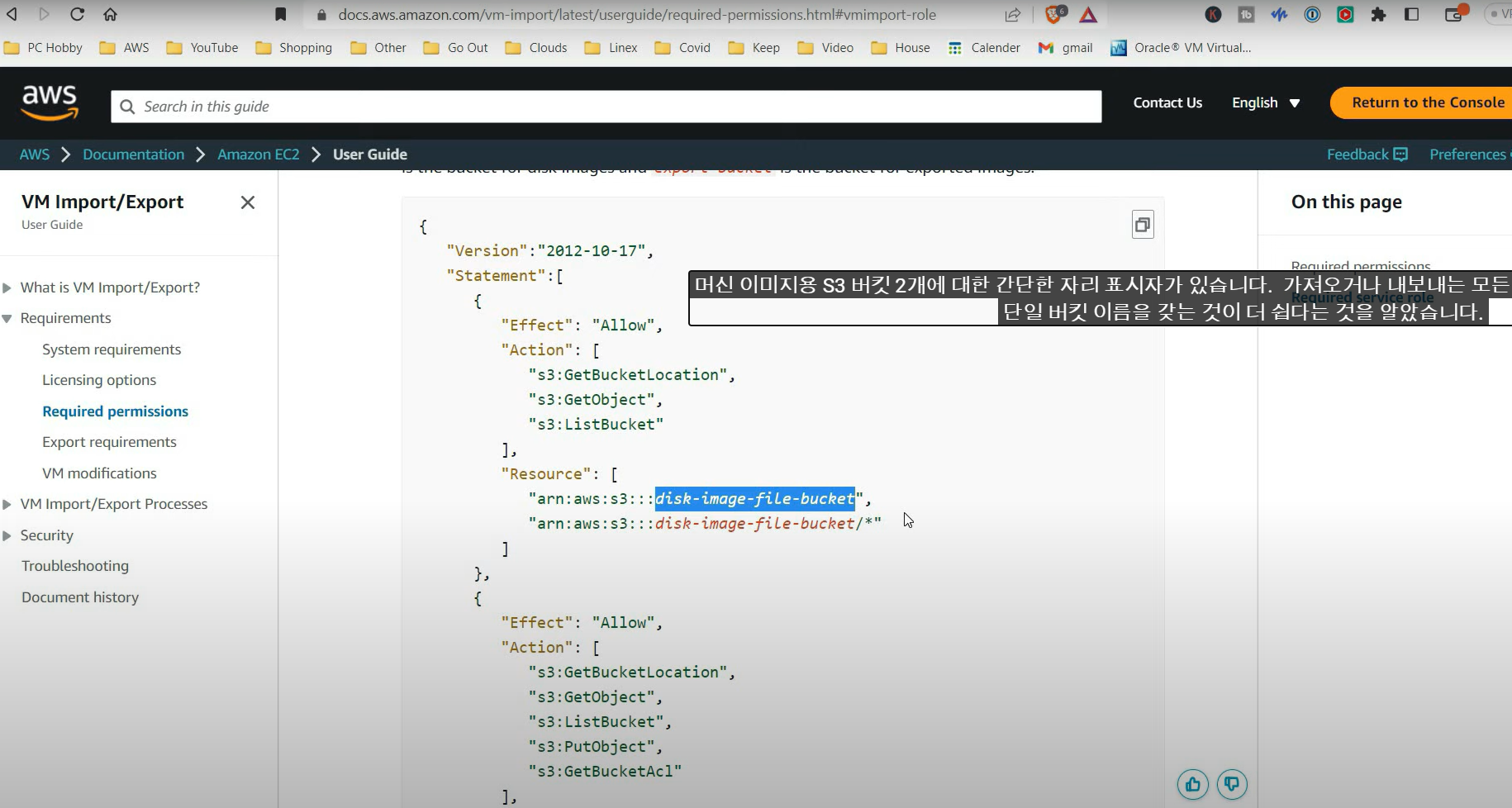Open Export requirements page
1512x808 pixels.
click(109, 442)
